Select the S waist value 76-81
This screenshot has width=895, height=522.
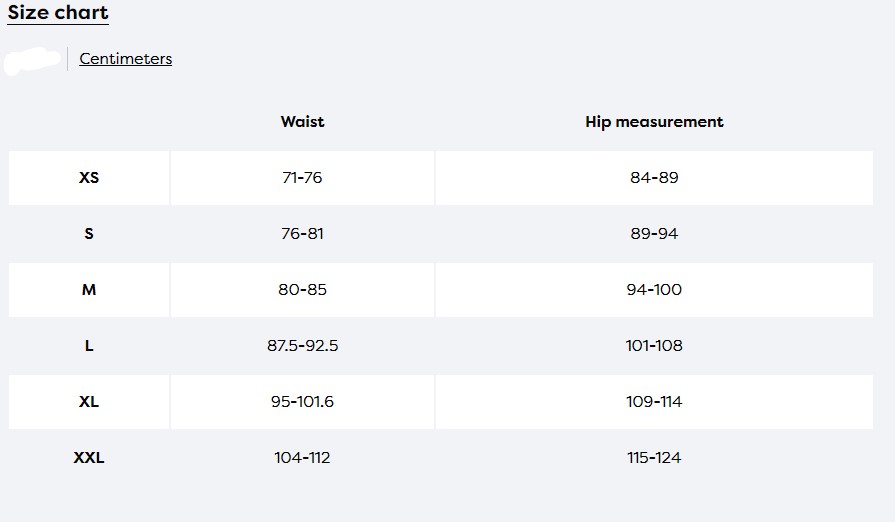[x=303, y=233]
